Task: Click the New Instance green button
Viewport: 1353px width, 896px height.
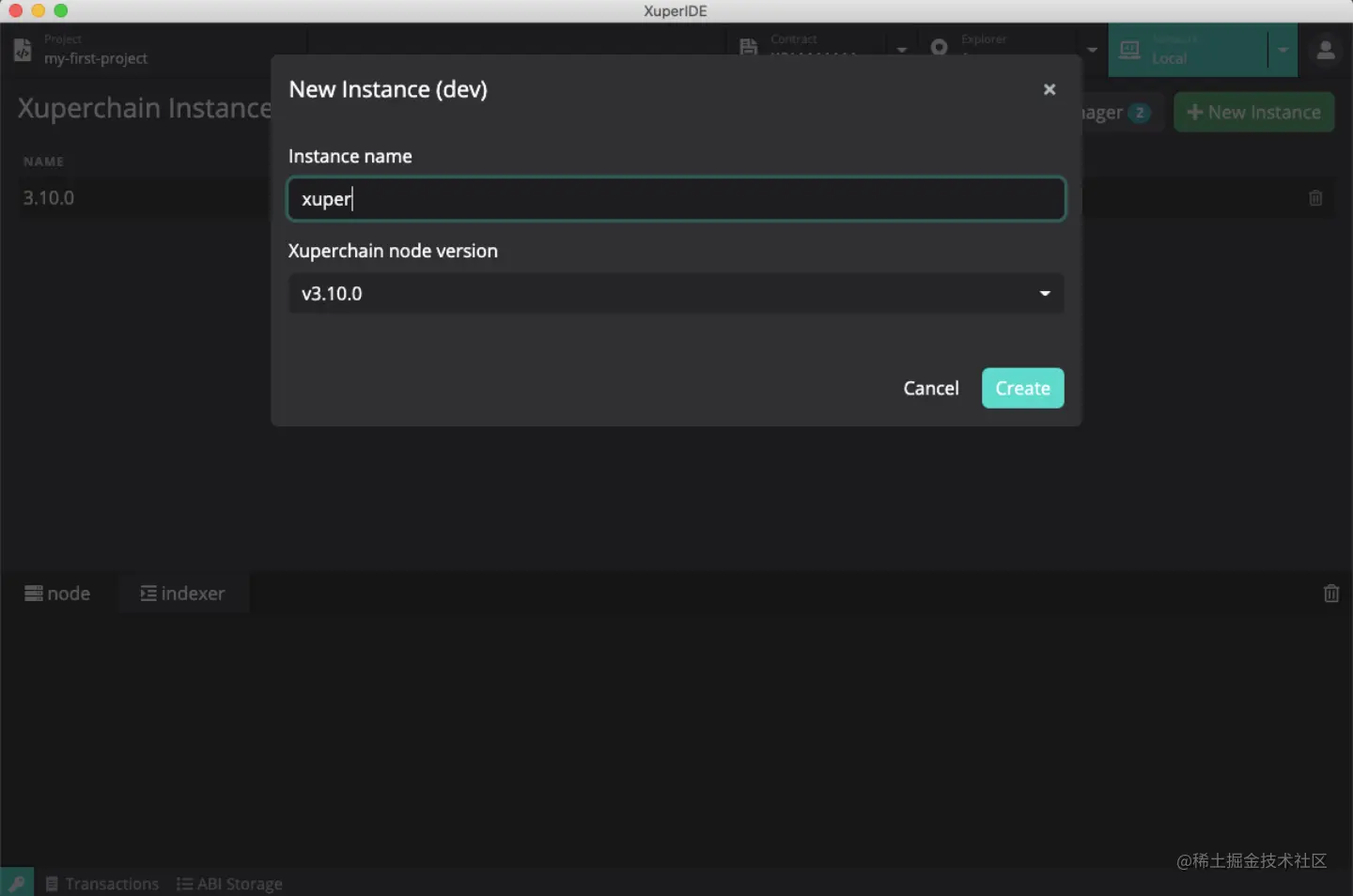Action: coord(1253,112)
